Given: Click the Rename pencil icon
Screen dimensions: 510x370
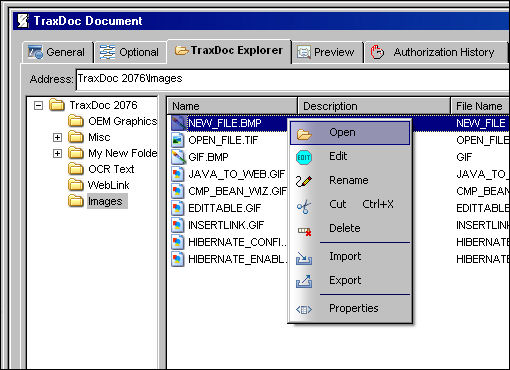Looking at the screenshot, I should (304, 181).
